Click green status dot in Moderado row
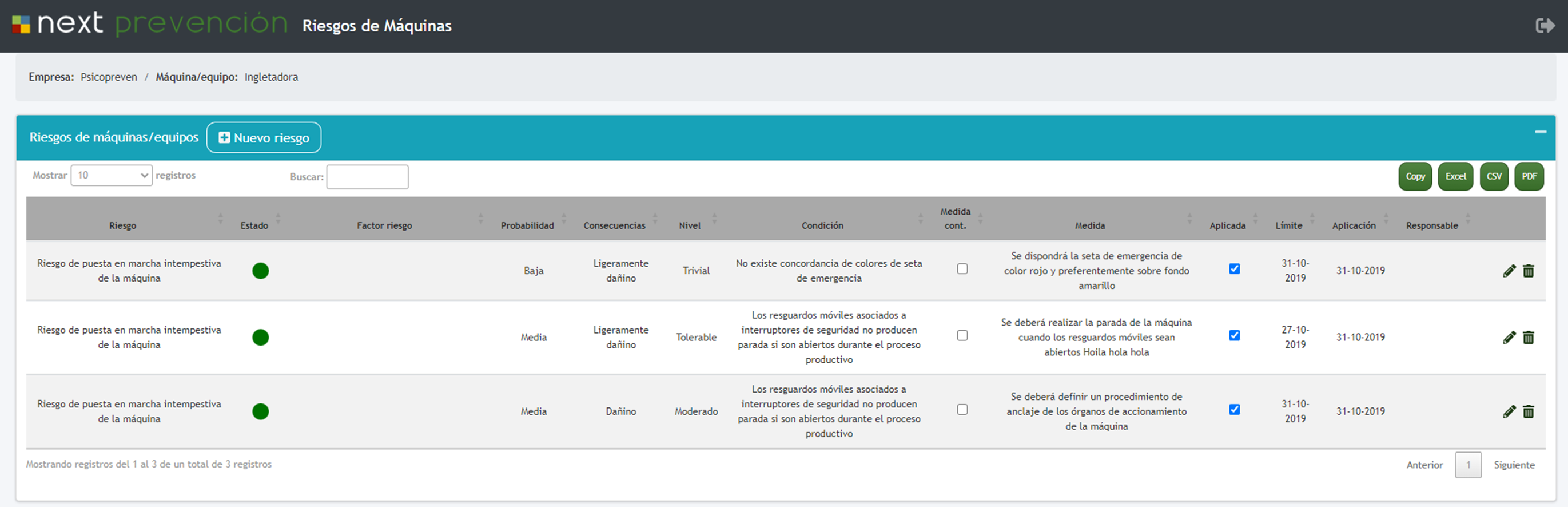The image size is (1568, 507). [x=261, y=412]
